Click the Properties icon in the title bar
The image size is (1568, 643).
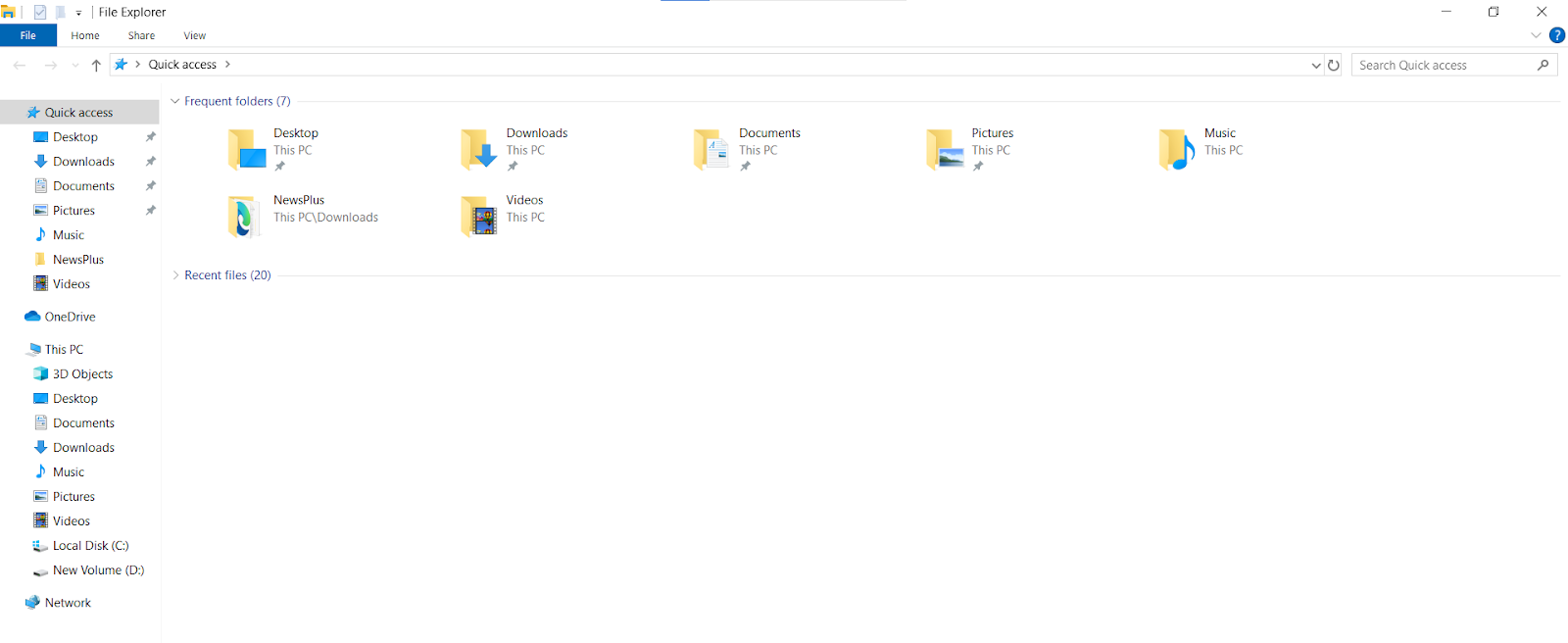(40, 13)
